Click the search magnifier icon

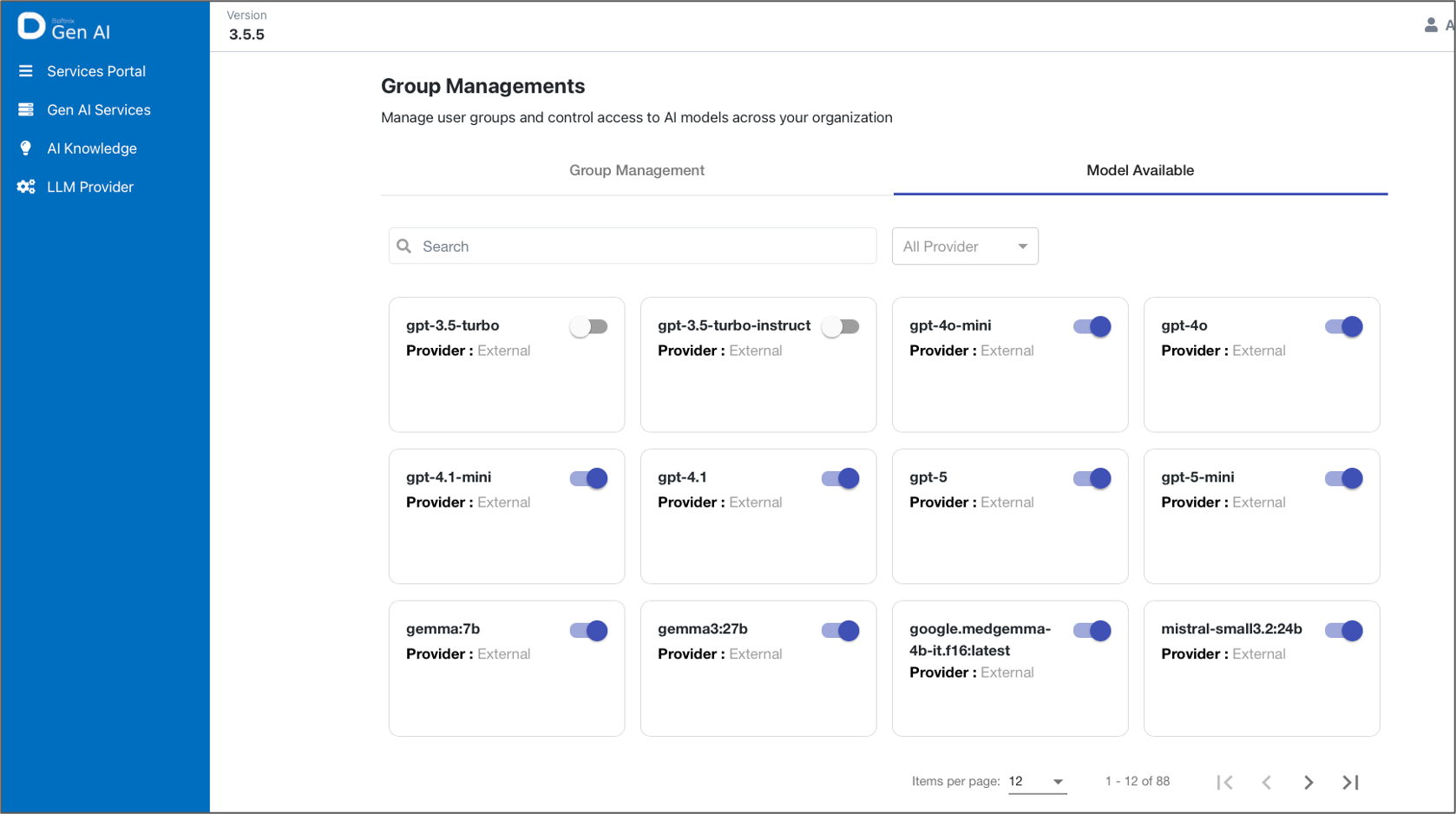coord(403,246)
